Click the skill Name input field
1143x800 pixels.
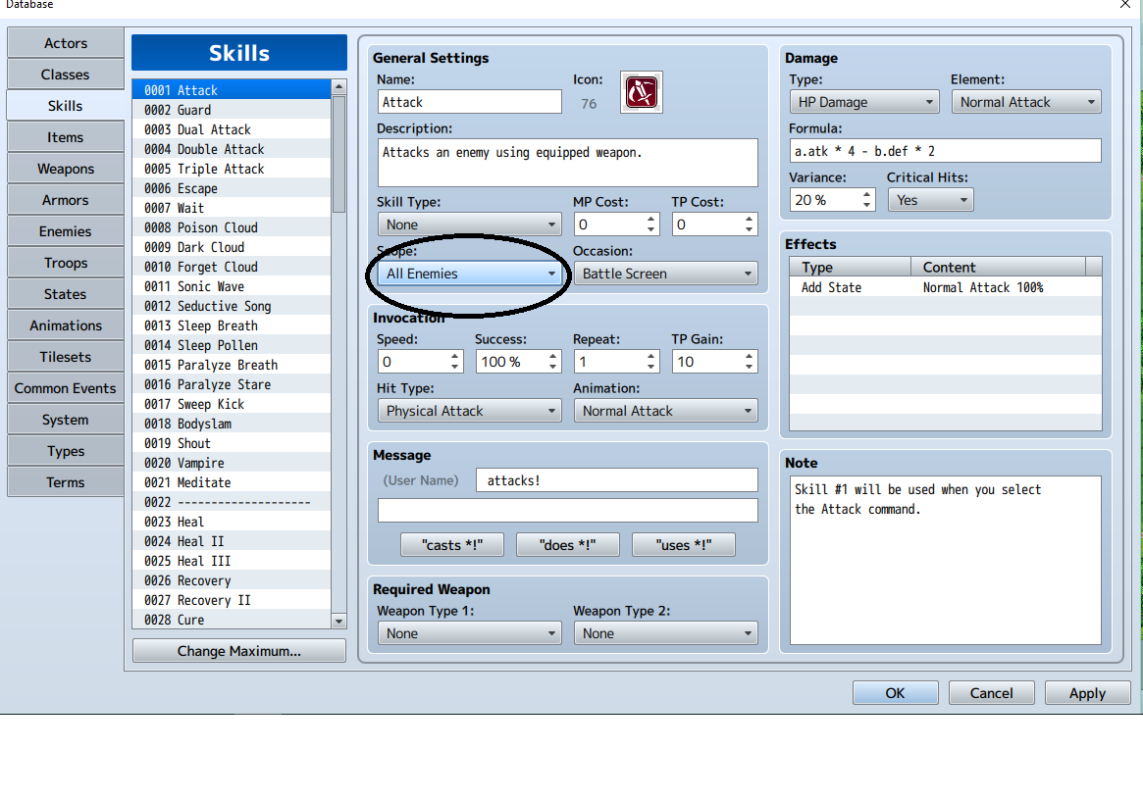[469, 102]
